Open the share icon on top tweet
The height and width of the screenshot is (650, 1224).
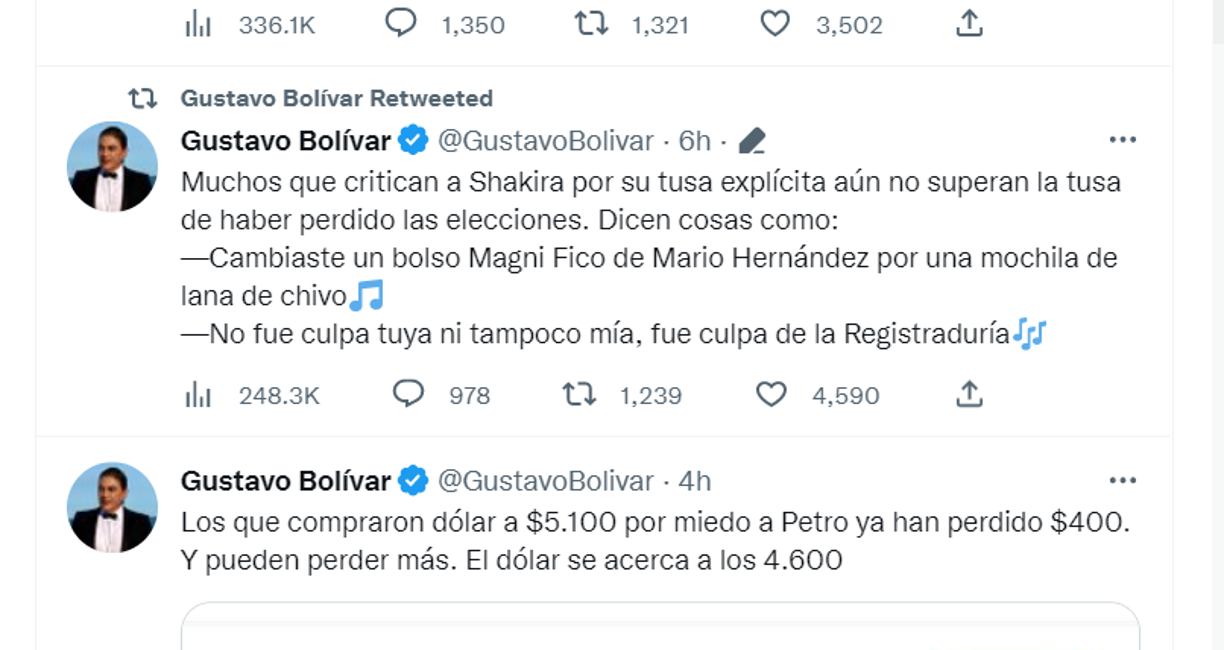click(x=970, y=20)
